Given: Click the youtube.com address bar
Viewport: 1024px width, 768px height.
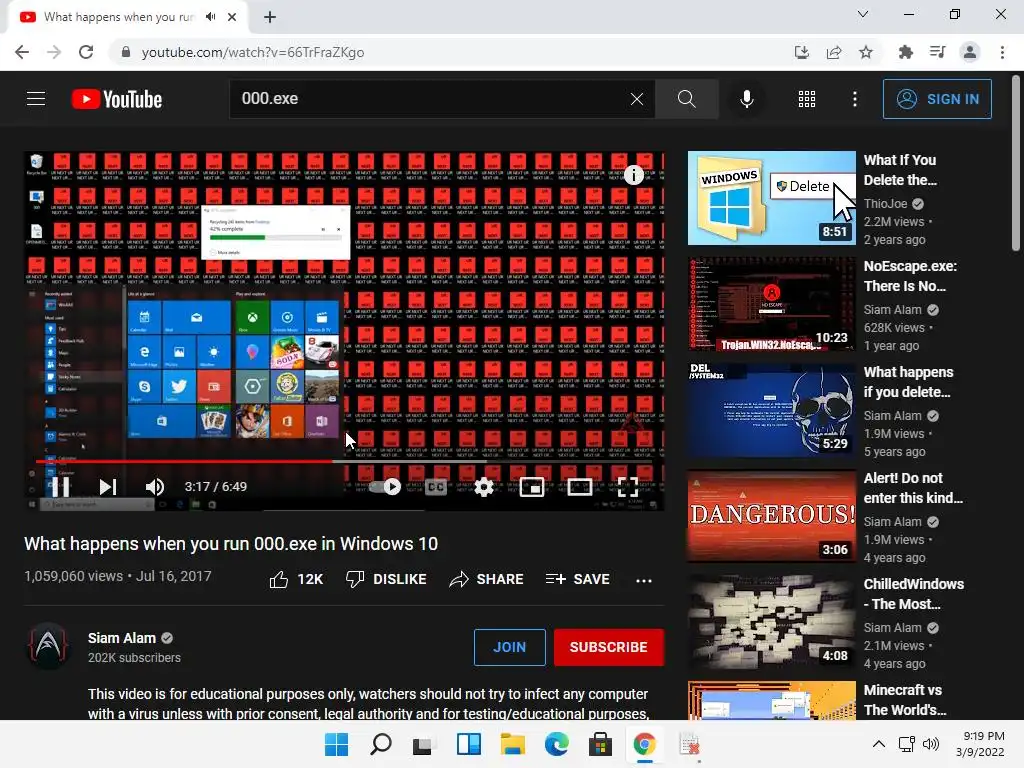Looking at the screenshot, I should click(451, 52).
